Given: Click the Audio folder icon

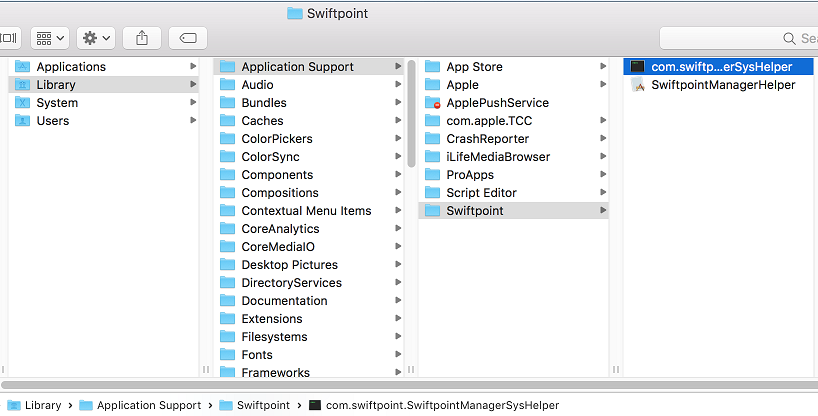Looking at the screenshot, I should coord(227,85).
